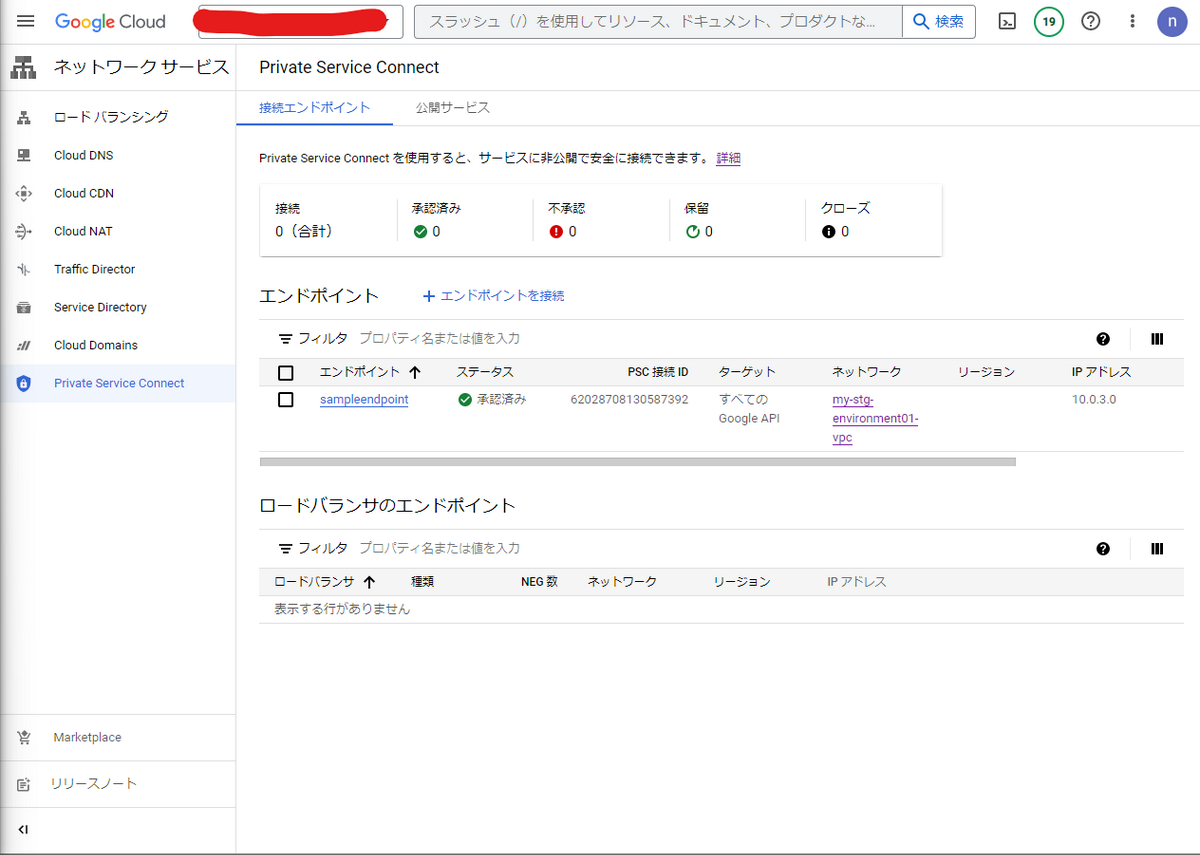Click the load balancer table filter icon

[285, 548]
